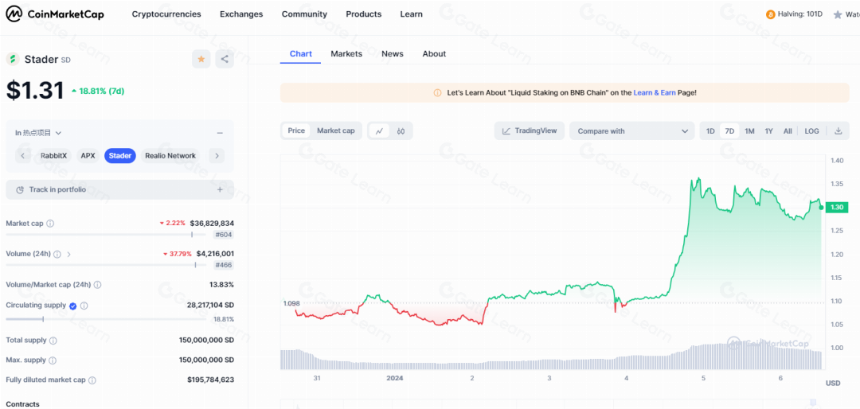Click info icon next to Market cap
The width and height of the screenshot is (860, 409).
50,224
